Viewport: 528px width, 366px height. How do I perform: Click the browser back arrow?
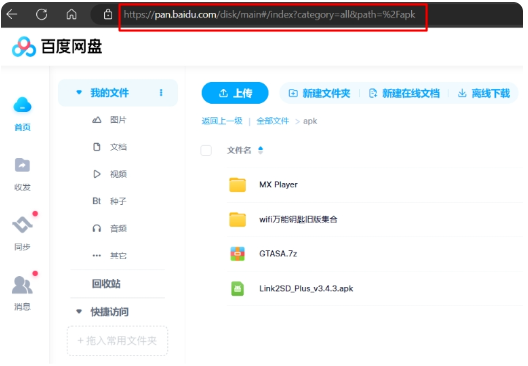click(x=12, y=14)
